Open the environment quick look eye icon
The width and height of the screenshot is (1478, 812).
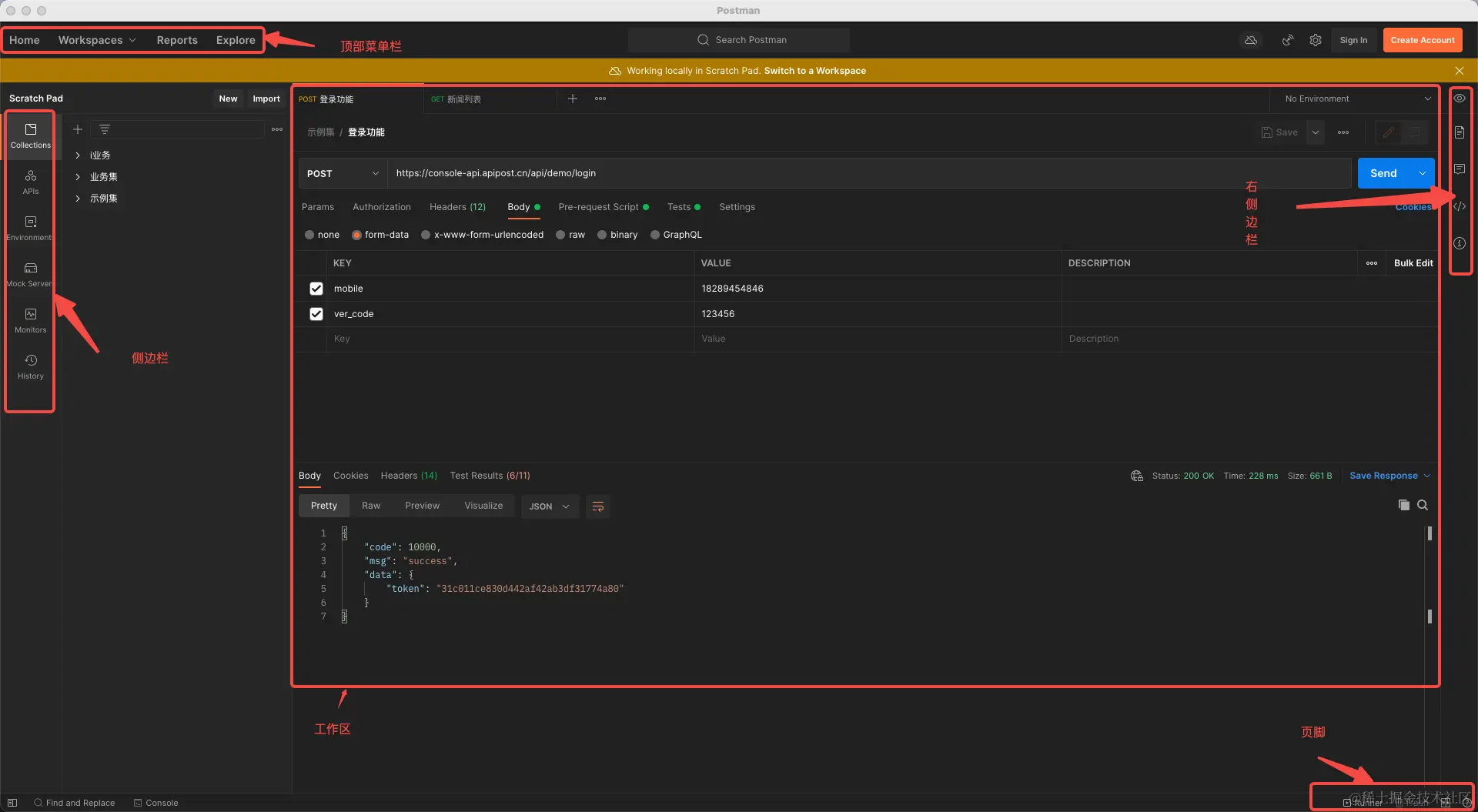pyautogui.click(x=1460, y=99)
